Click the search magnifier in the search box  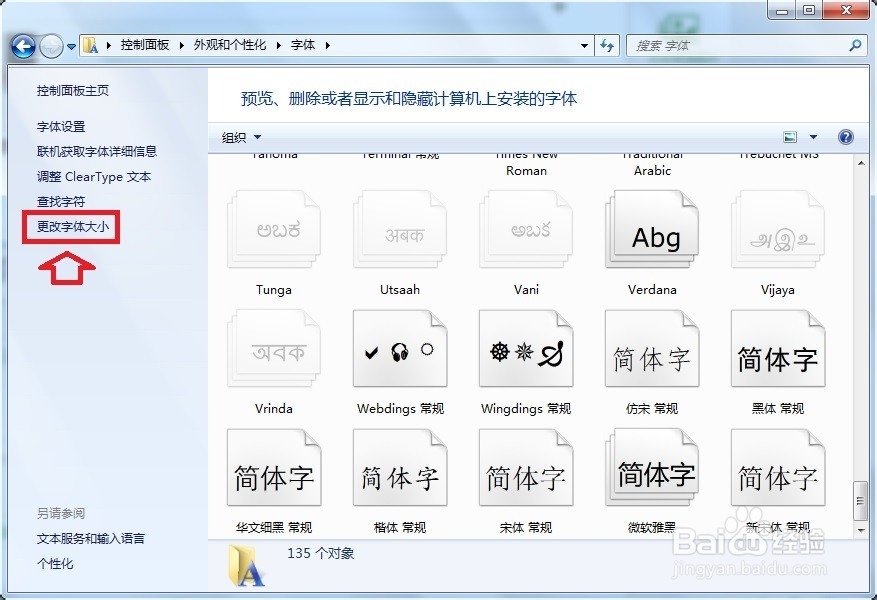(852, 45)
